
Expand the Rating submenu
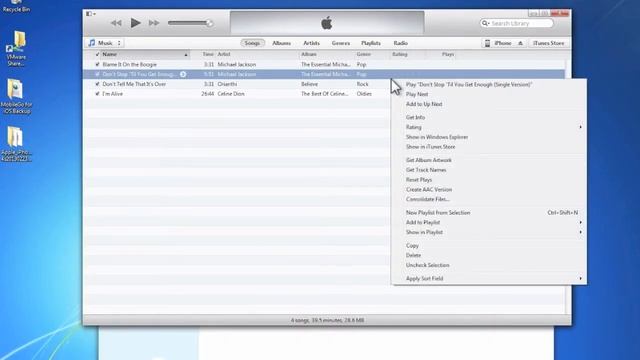click(x=489, y=127)
